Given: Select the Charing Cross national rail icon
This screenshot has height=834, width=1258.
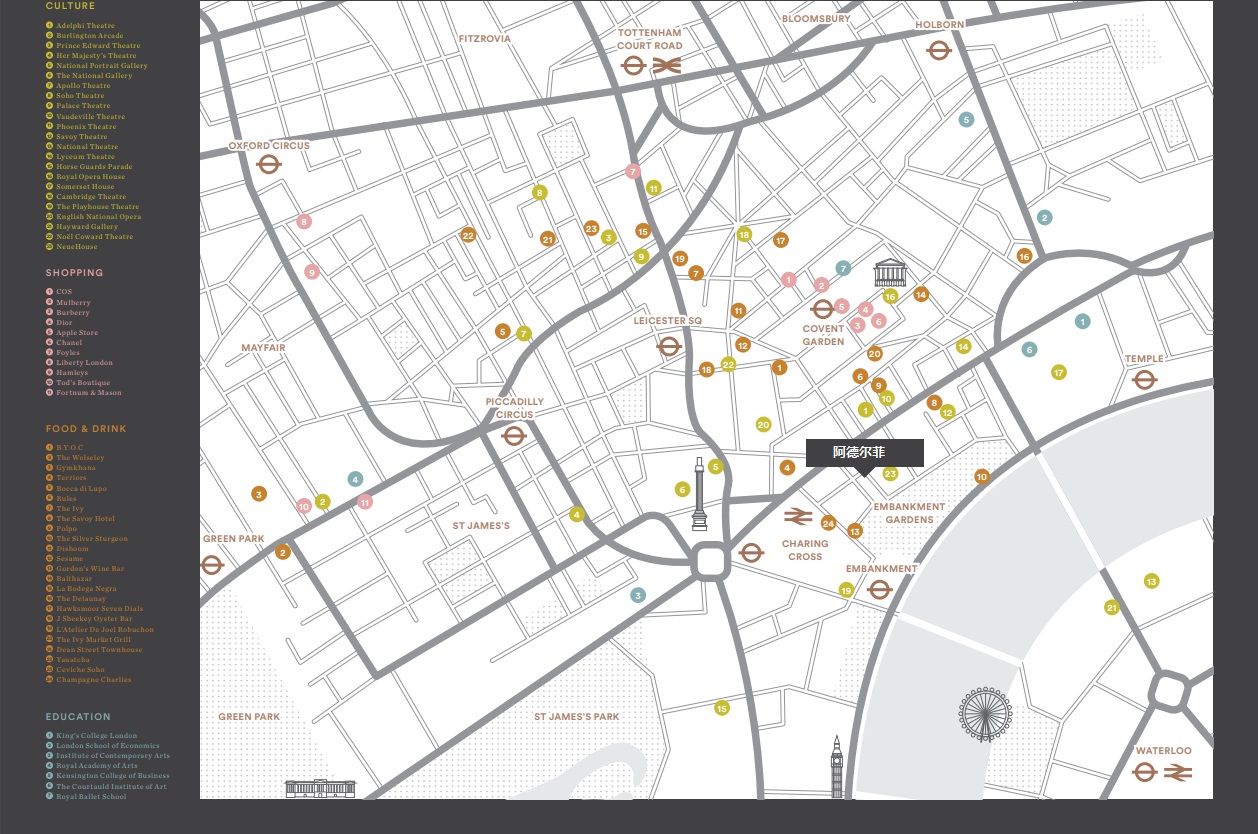Looking at the screenshot, I should pos(798,516).
